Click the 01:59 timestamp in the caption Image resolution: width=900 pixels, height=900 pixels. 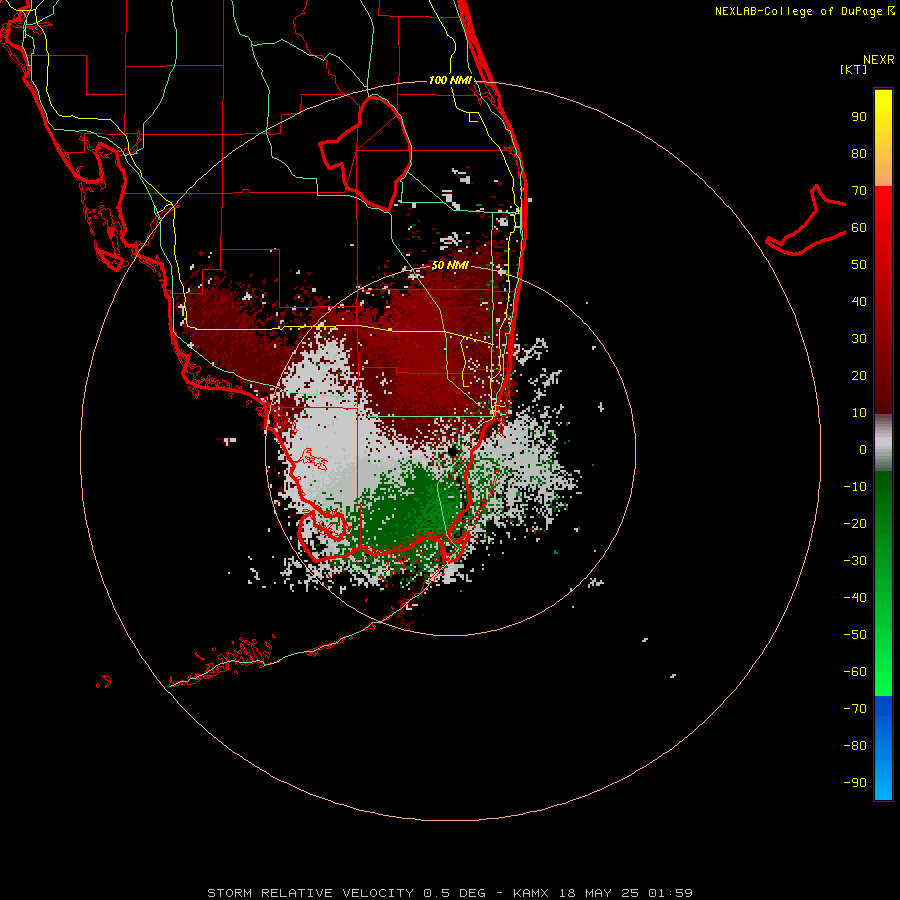coord(670,893)
